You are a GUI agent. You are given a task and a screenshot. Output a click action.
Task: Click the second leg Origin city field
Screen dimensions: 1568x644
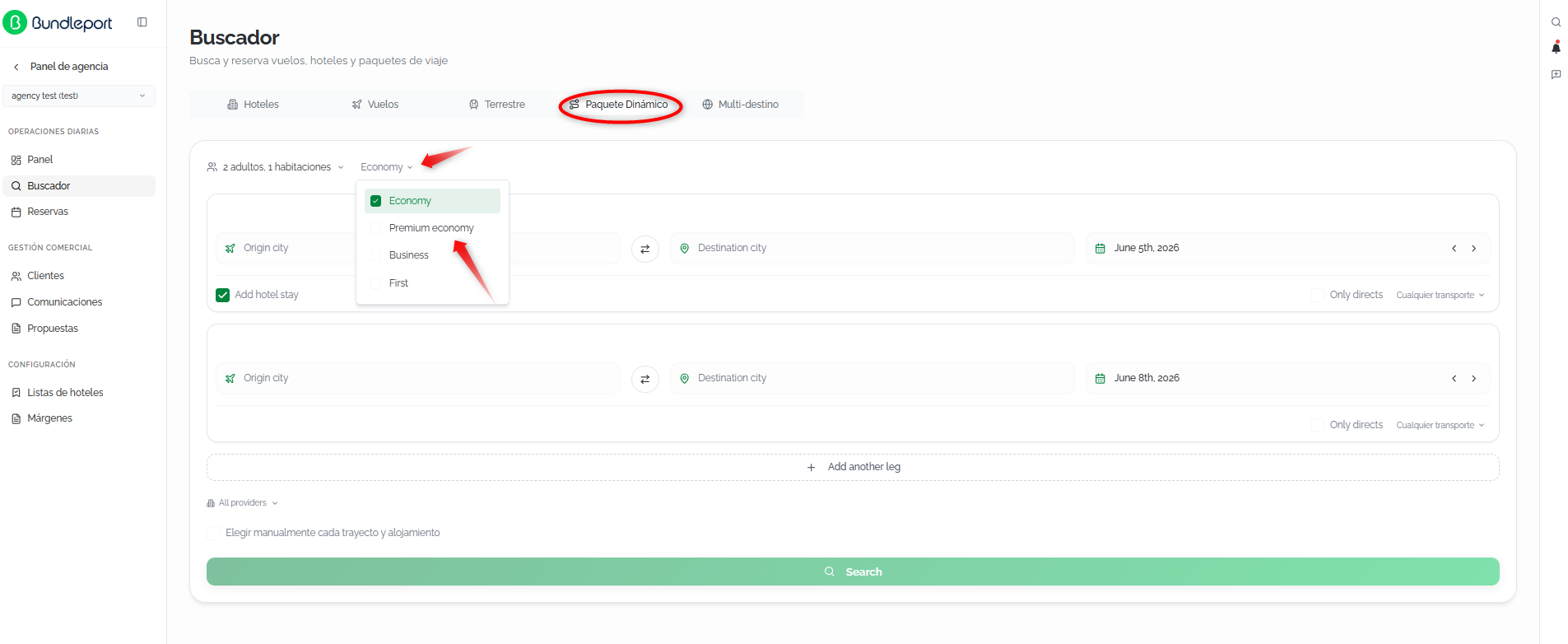(418, 378)
